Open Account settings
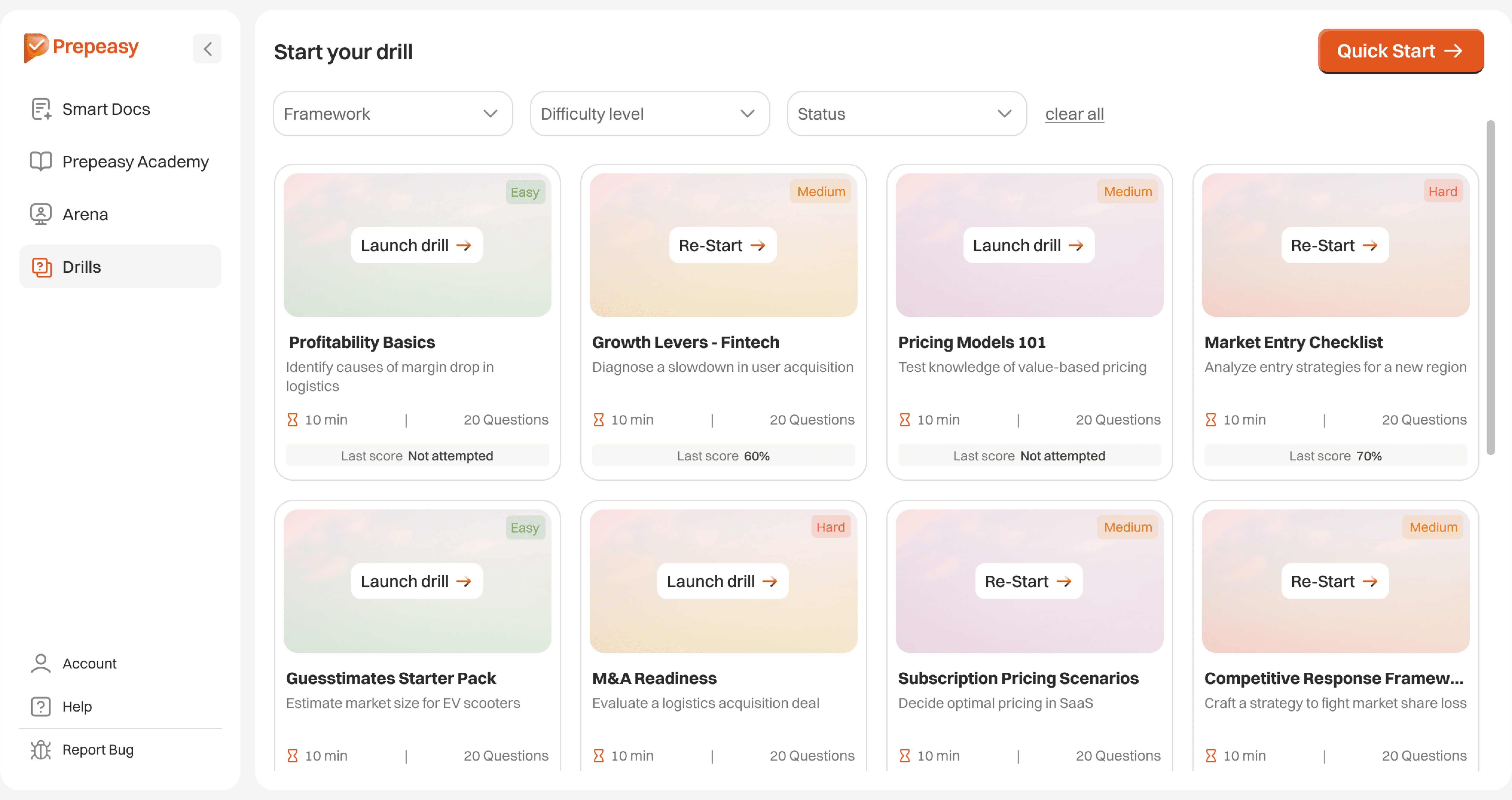1512x800 pixels. pos(89,663)
